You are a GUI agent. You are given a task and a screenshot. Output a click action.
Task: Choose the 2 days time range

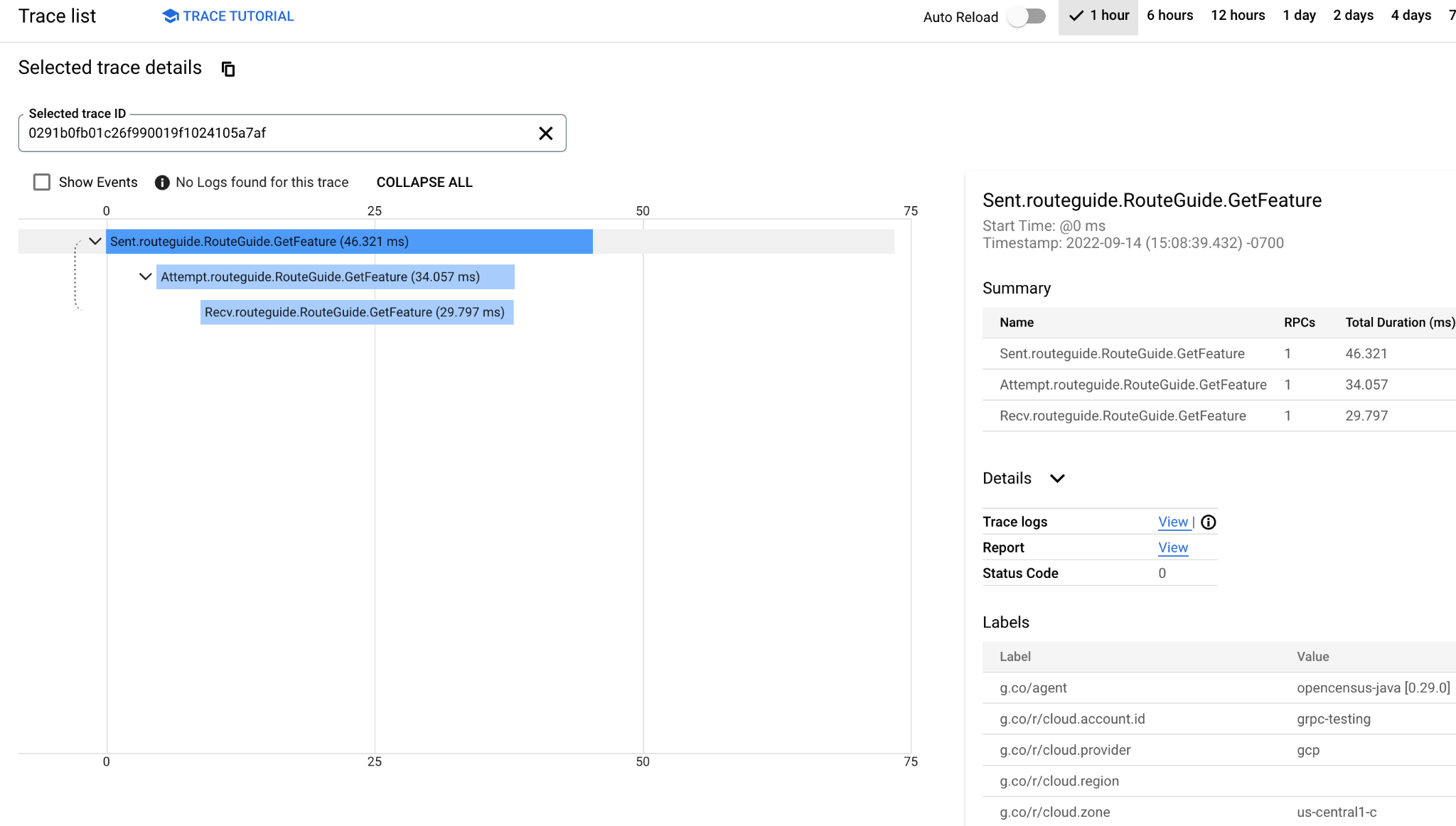coord(1353,16)
